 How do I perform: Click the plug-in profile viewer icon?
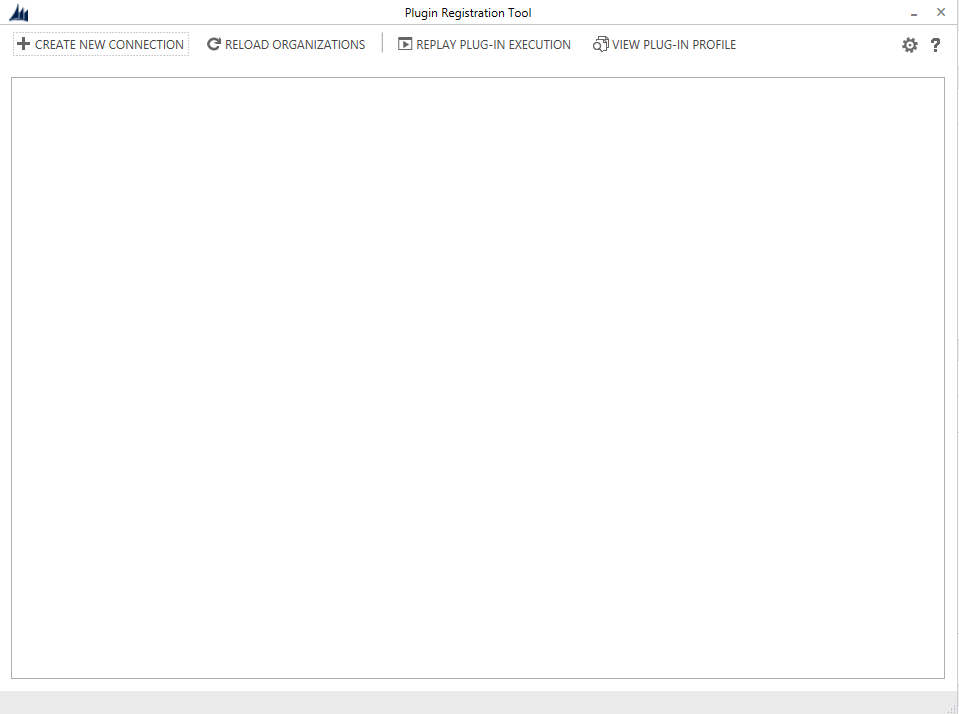[600, 44]
